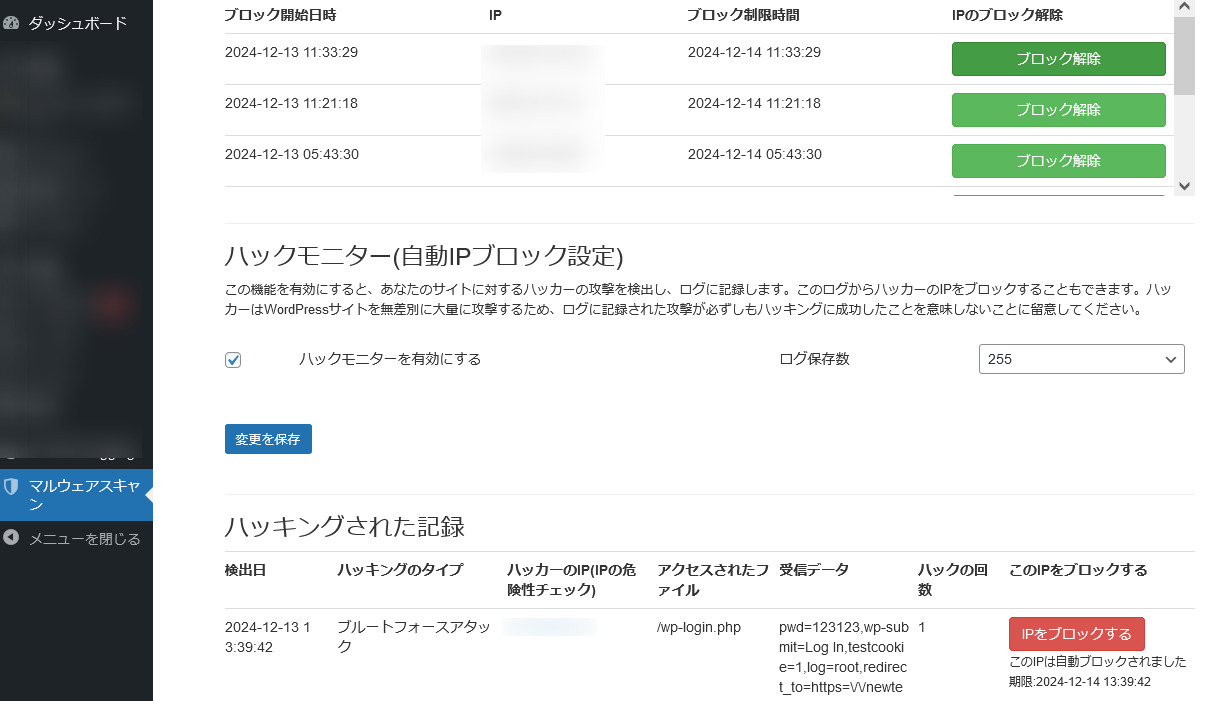Click the red IPをブロックする button
Viewport: 1226px width, 701px height.
pyautogui.click(x=1076, y=634)
